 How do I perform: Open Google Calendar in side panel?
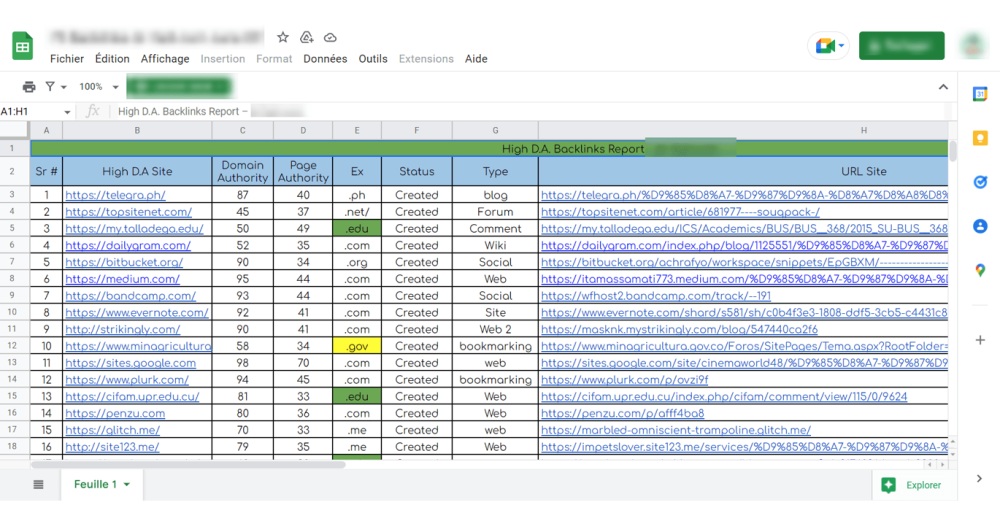980,94
